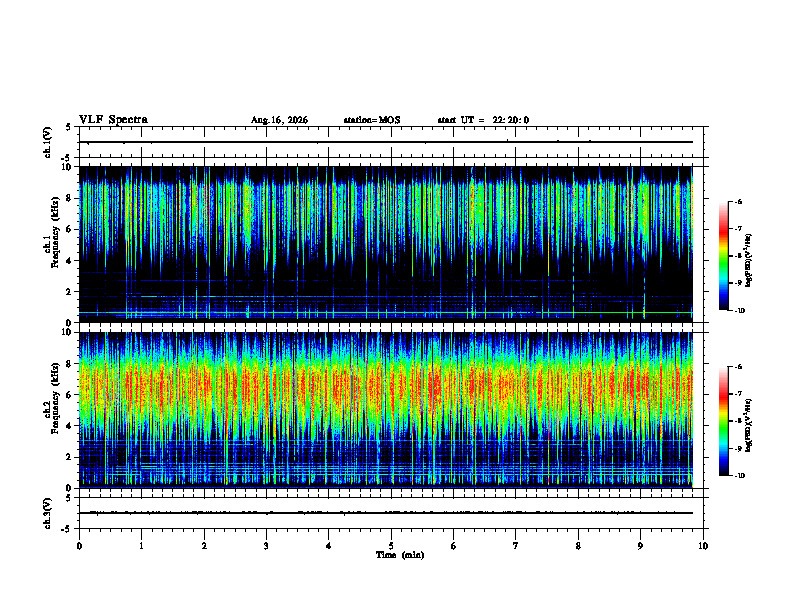Click the 3 tick label on the Time axis

[x=266, y=546]
